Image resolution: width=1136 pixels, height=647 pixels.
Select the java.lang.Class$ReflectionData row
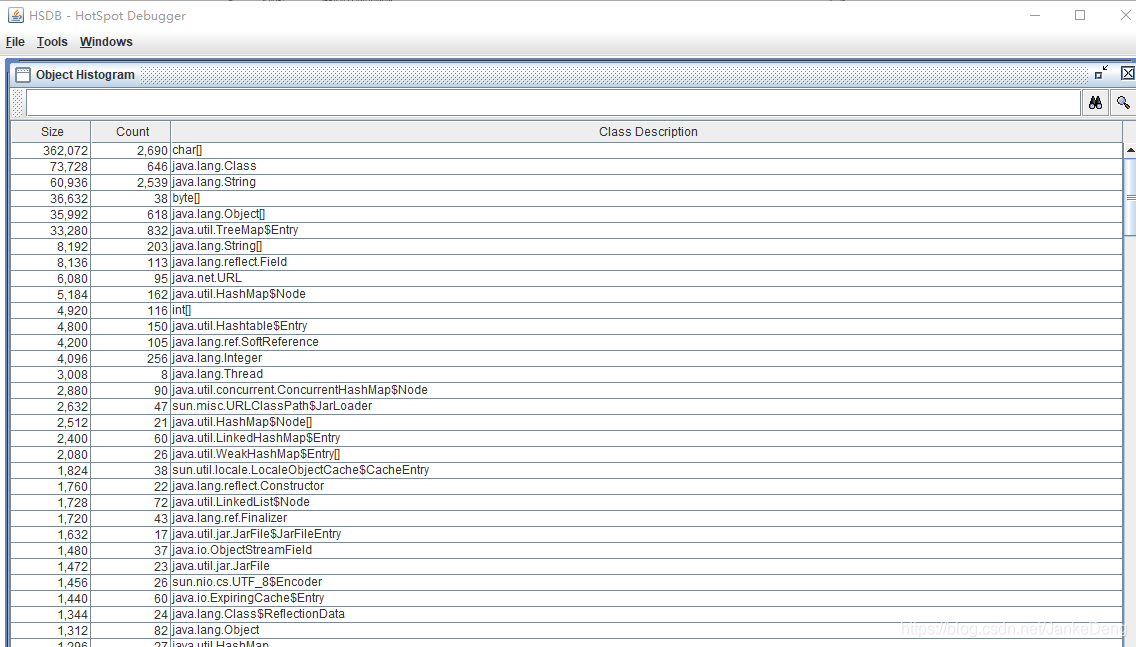click(x=567, y=614)
